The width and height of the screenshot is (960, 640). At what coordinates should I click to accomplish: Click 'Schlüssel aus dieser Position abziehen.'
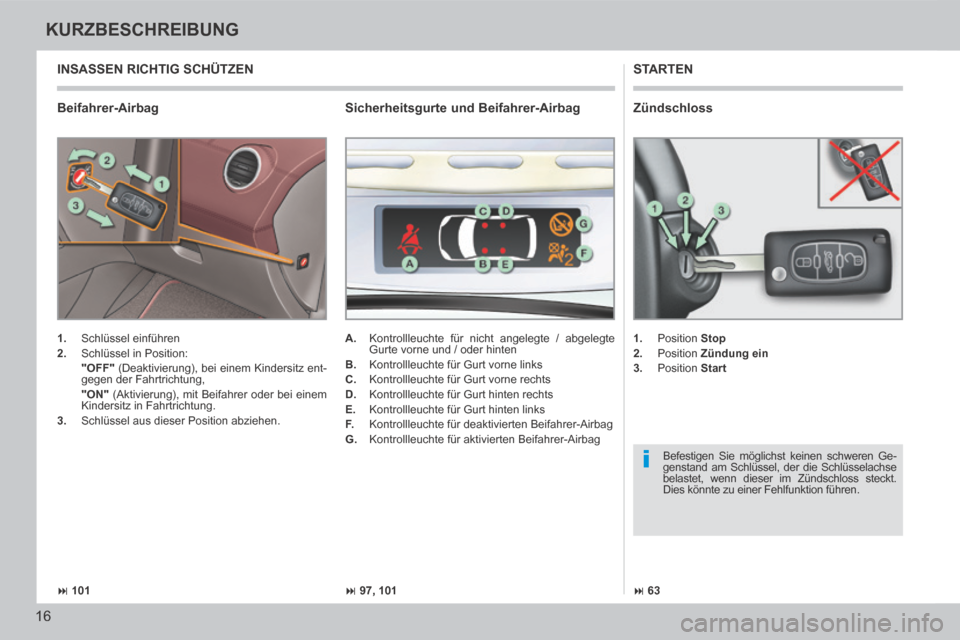pyautogui.click(x=181, y=421)
